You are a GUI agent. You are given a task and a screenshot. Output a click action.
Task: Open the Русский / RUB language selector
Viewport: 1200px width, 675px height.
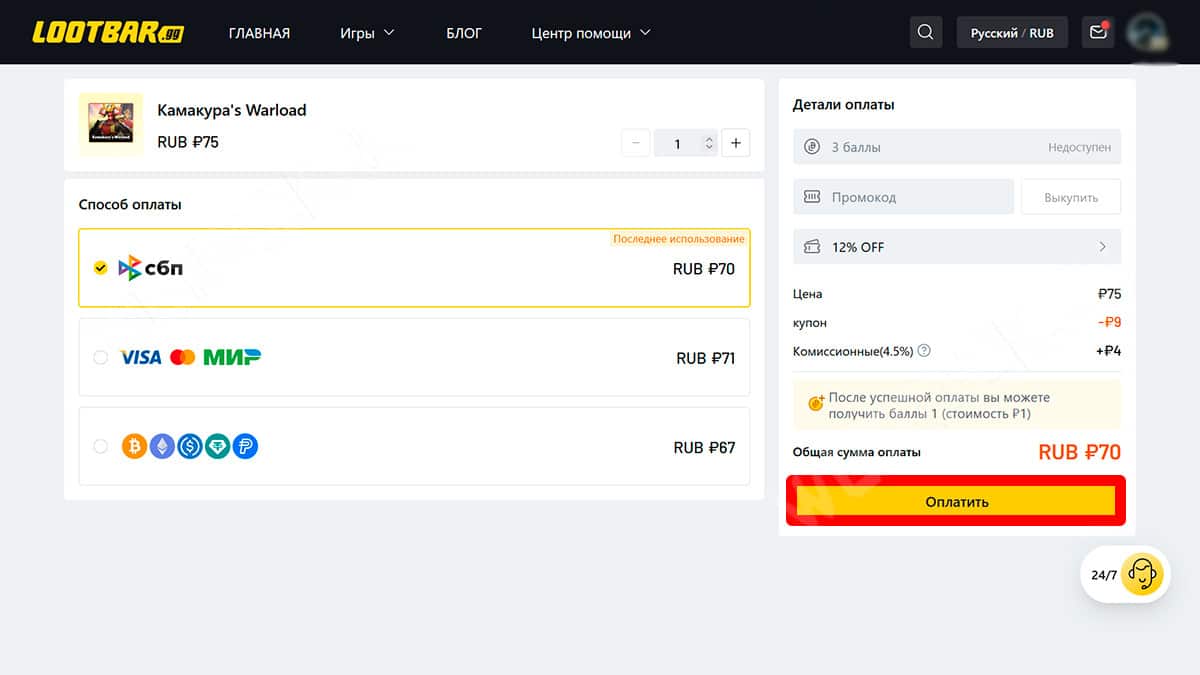pyautogui.click(x=1011, y=33)
